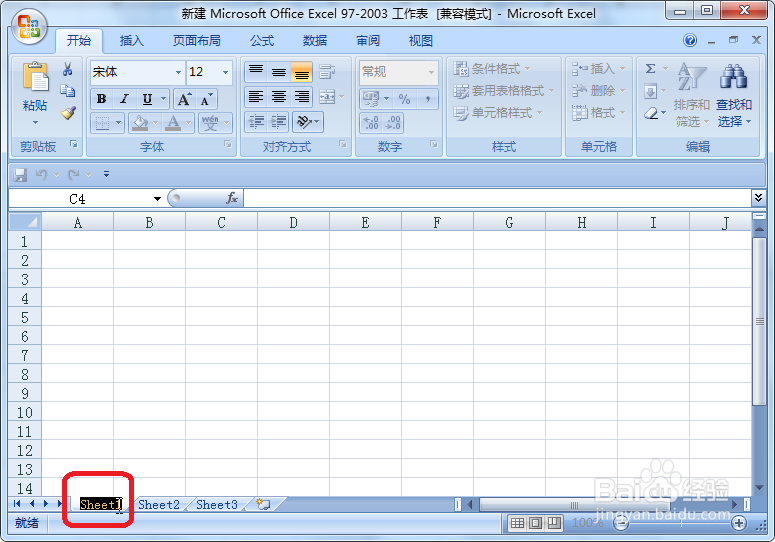Select the Format Painter brush
This screenshot has width=775, height=542.
68,114
